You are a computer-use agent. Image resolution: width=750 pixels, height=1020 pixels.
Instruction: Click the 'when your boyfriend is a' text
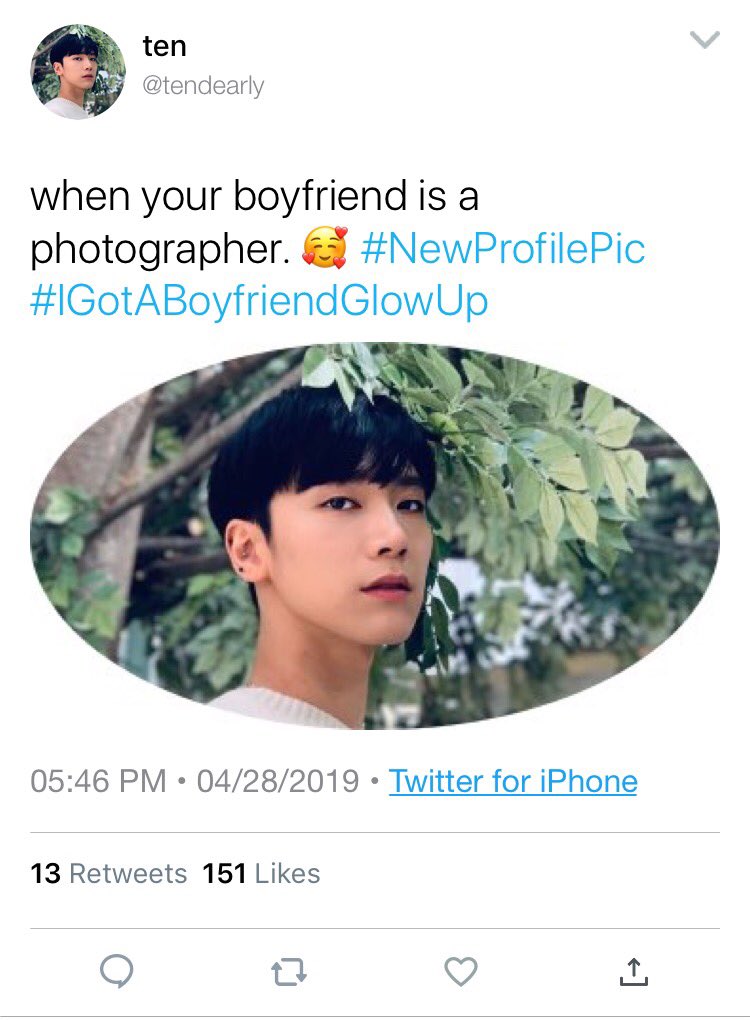tap(254, 196)
